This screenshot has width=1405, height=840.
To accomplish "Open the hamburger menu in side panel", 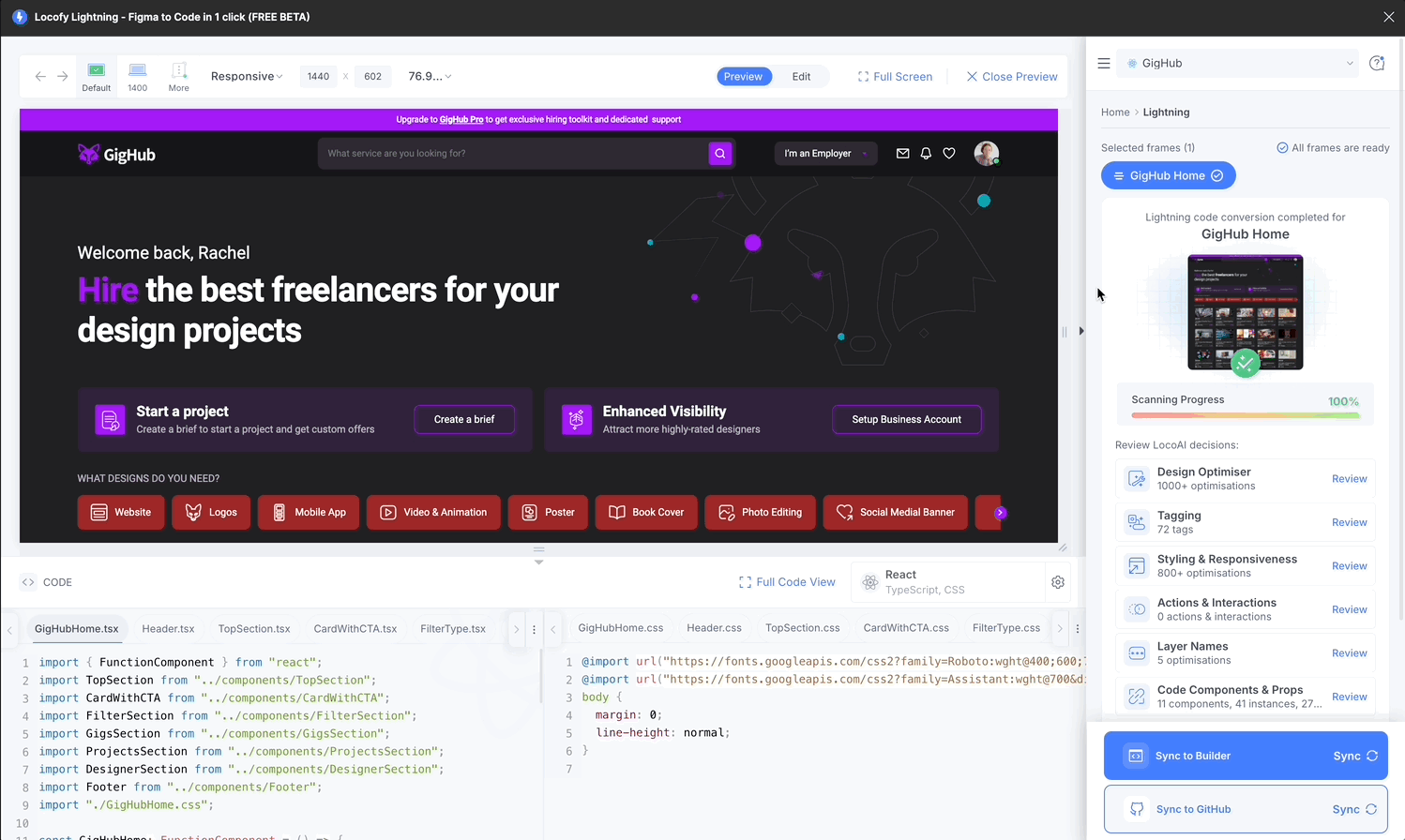I will point(1104,64).
